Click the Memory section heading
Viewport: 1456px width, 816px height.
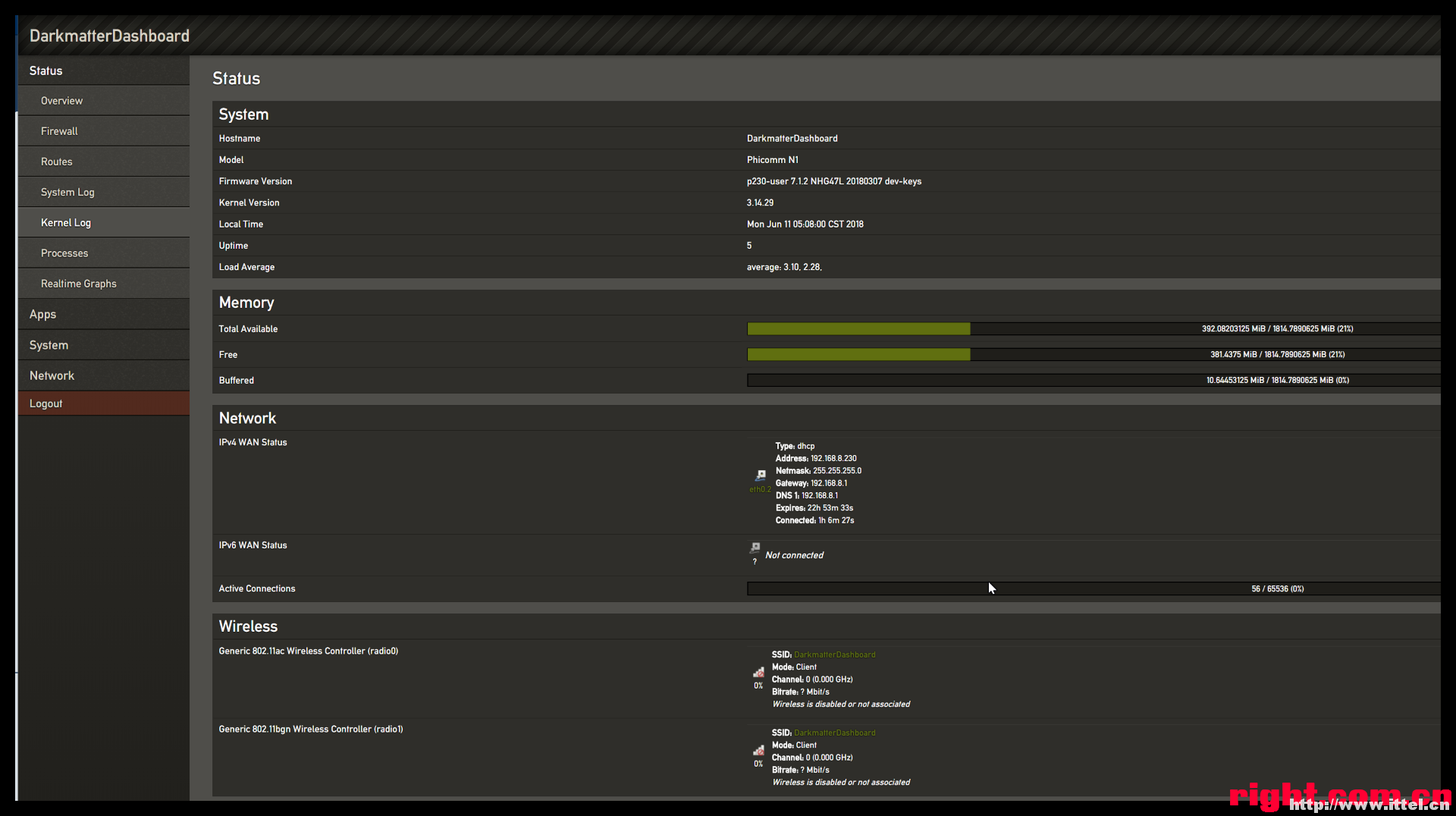click(246, 303)
